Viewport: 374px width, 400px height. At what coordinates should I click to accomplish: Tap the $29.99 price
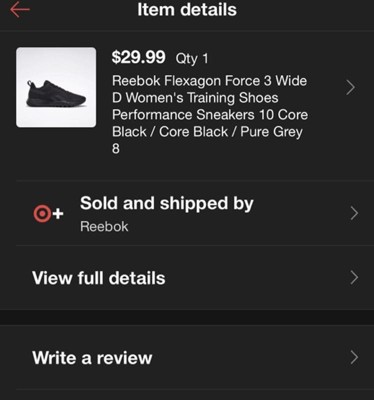tap(138, 57)
